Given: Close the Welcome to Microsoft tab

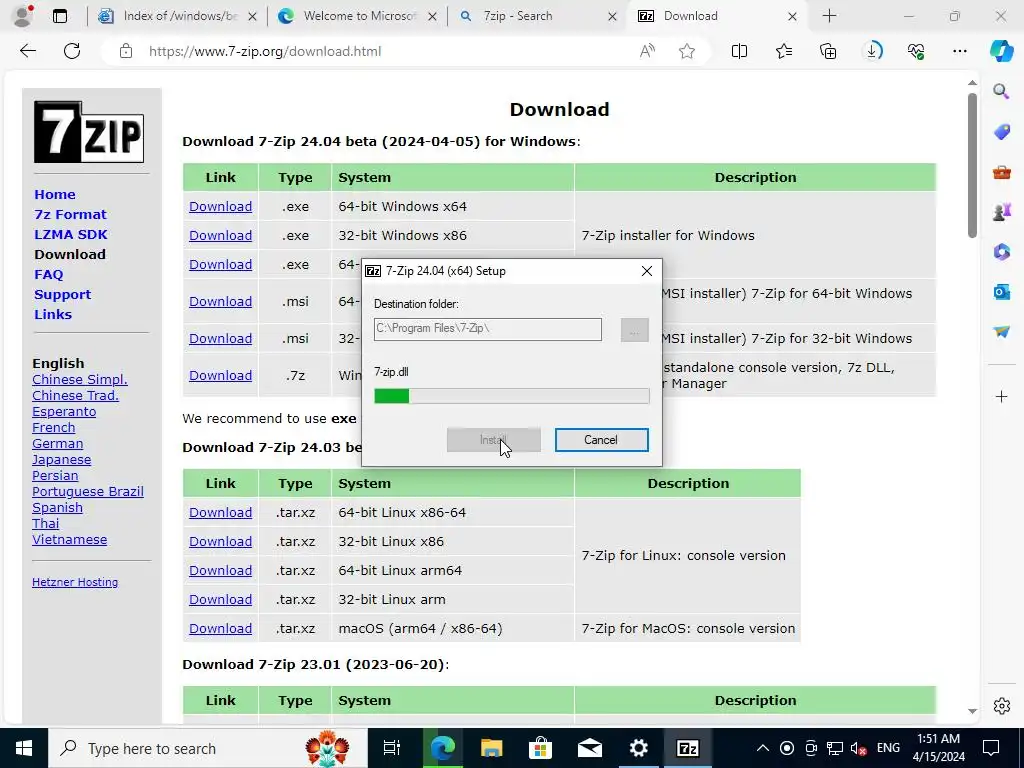Looking at the screenshot, I should (432, 16).
